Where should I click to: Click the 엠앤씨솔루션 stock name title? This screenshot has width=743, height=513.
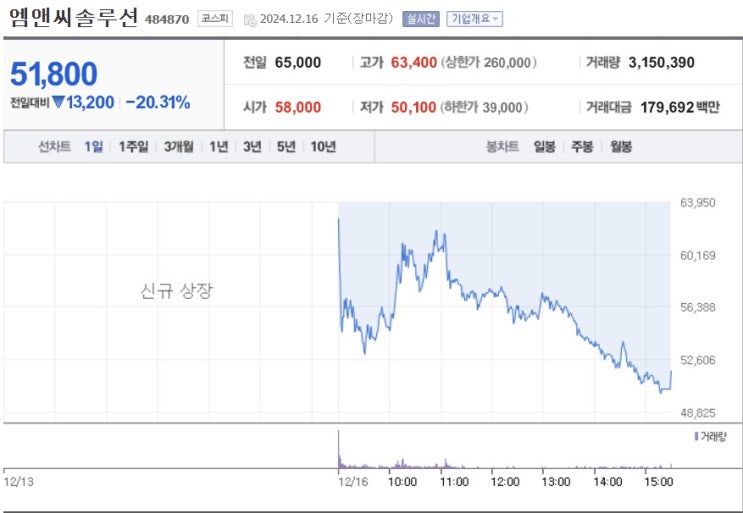coord(74,18)
